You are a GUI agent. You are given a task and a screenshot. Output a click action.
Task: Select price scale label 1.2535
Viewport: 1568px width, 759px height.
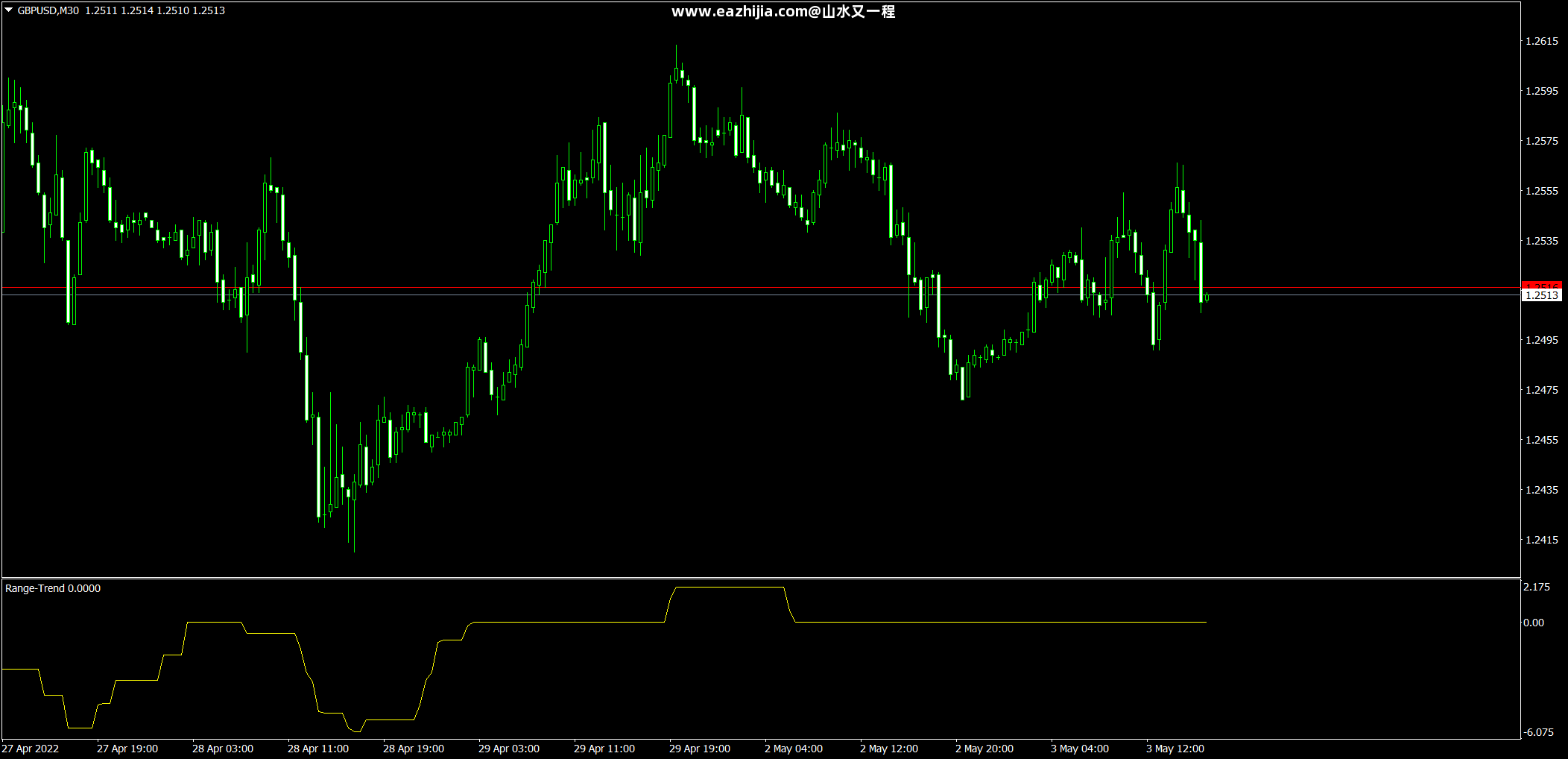coord(1542,241)
